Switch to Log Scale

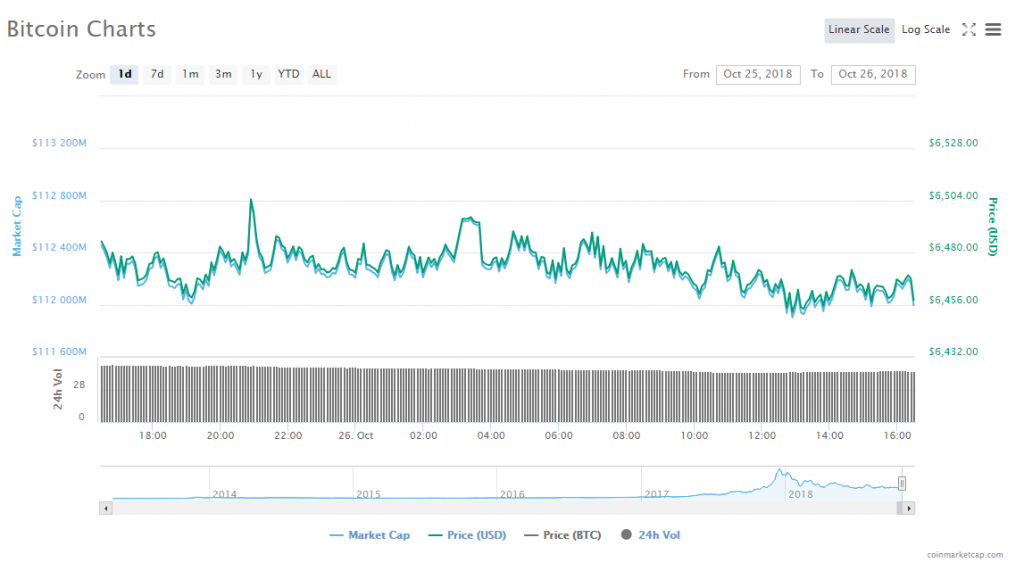pos(925,30)
